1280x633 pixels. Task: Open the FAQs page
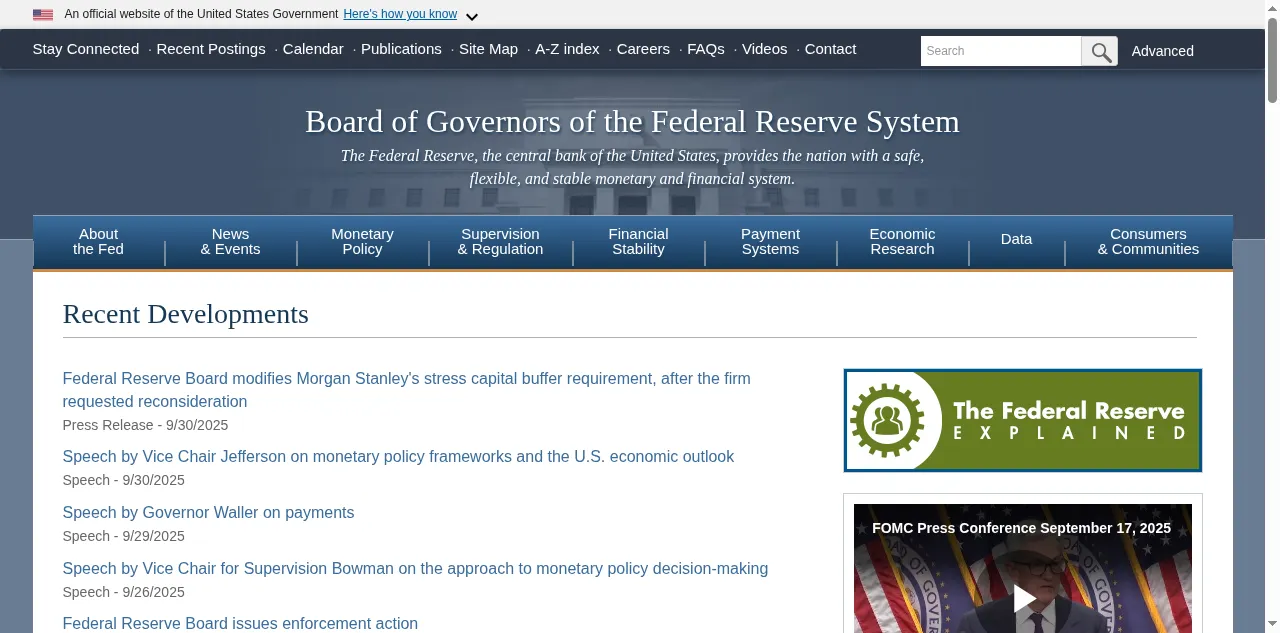pos(706,49)
